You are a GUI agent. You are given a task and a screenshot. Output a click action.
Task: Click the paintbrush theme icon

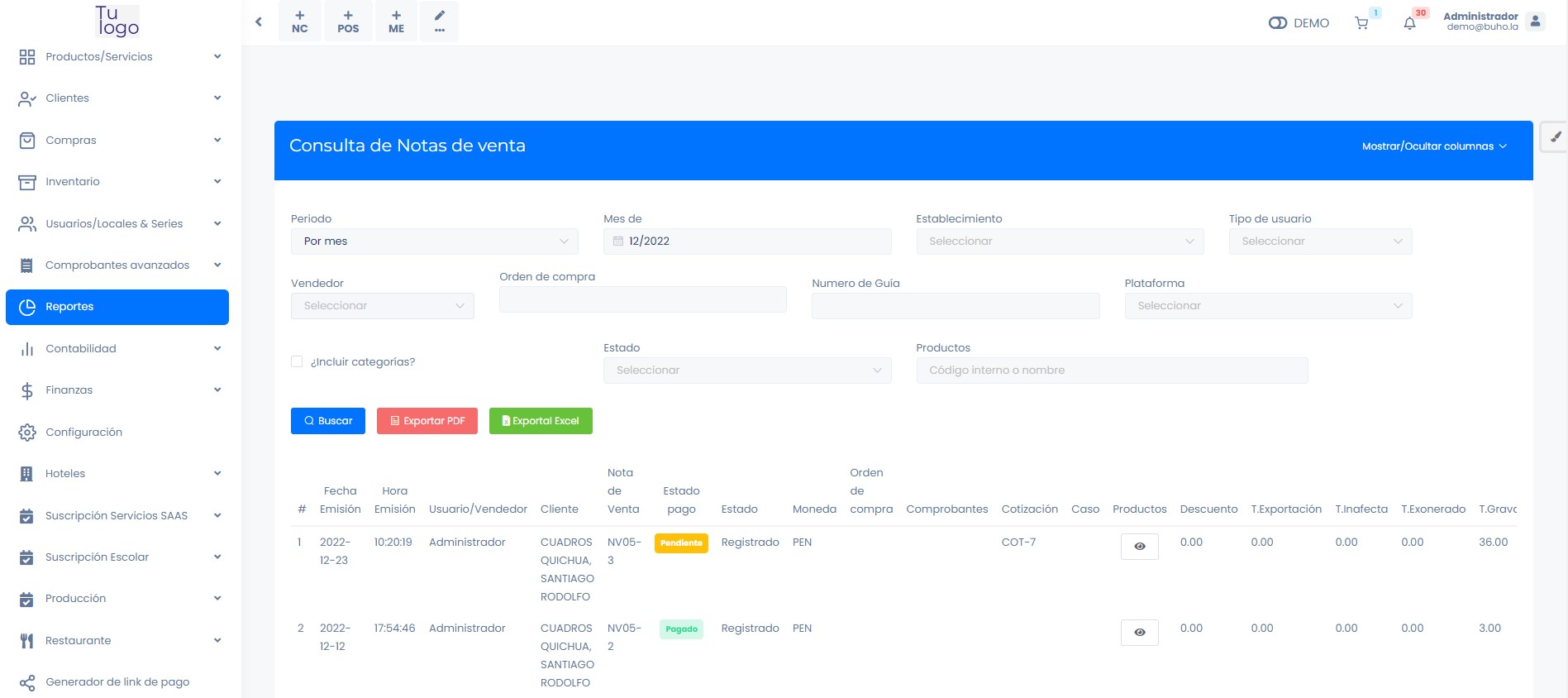coord(1555,137)
